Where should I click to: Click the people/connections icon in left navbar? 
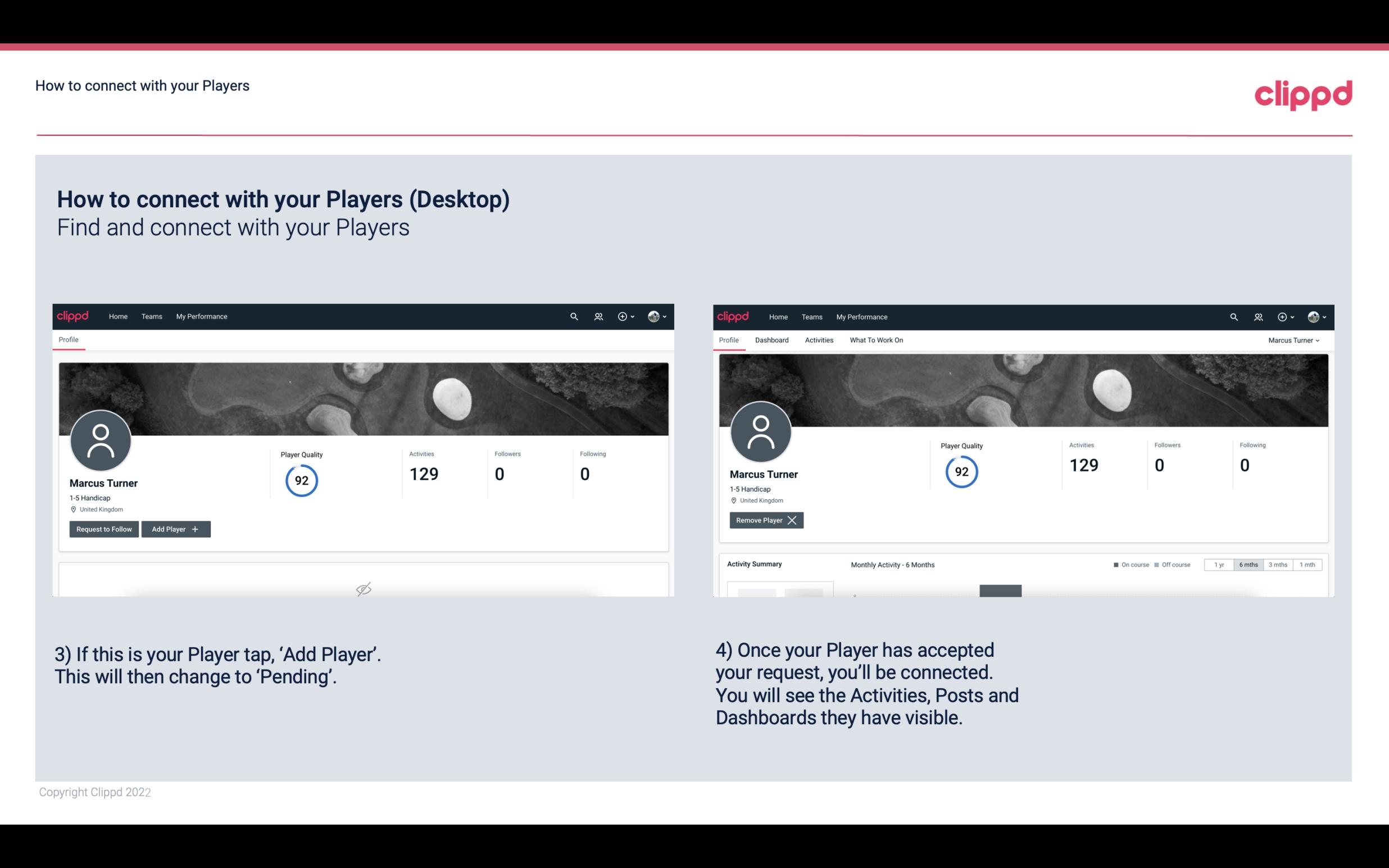point(597,316)
